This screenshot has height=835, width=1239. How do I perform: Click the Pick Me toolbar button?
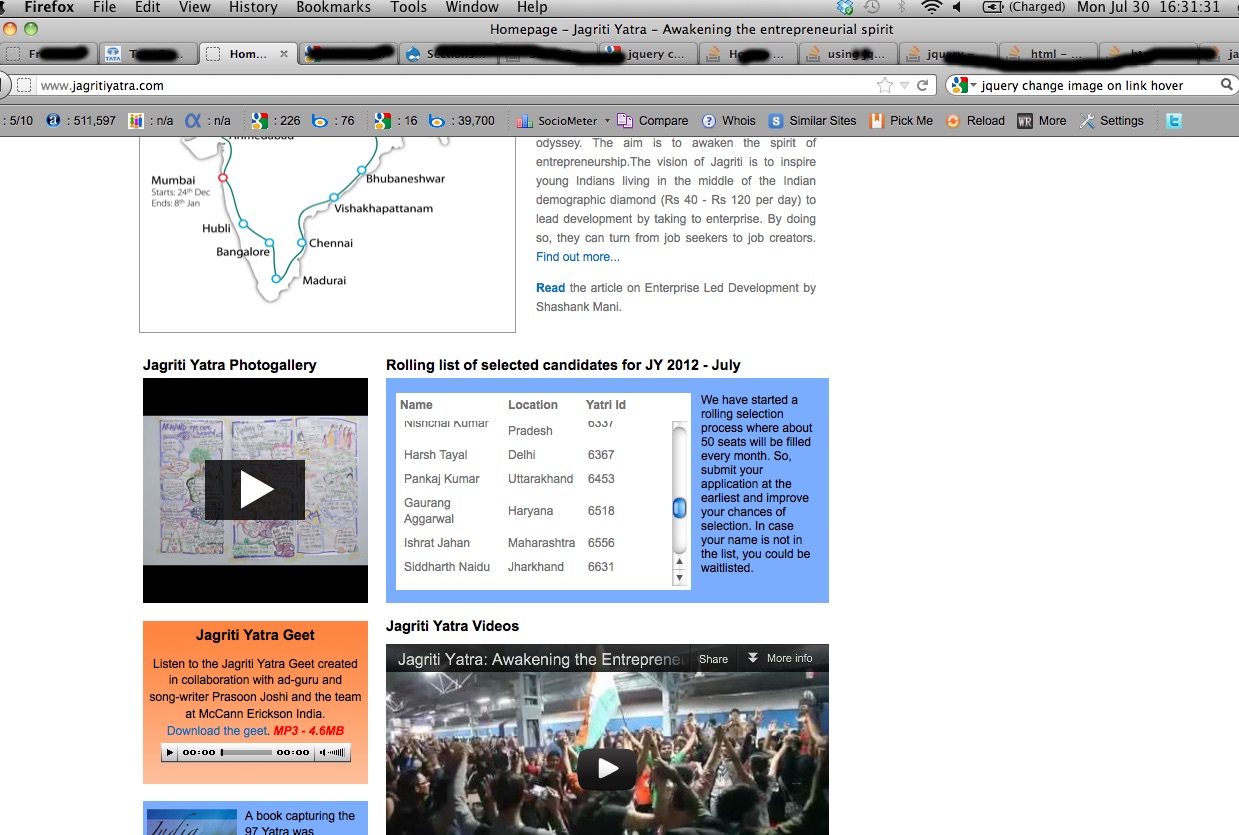pyautogui.click(x=901, y=121)
